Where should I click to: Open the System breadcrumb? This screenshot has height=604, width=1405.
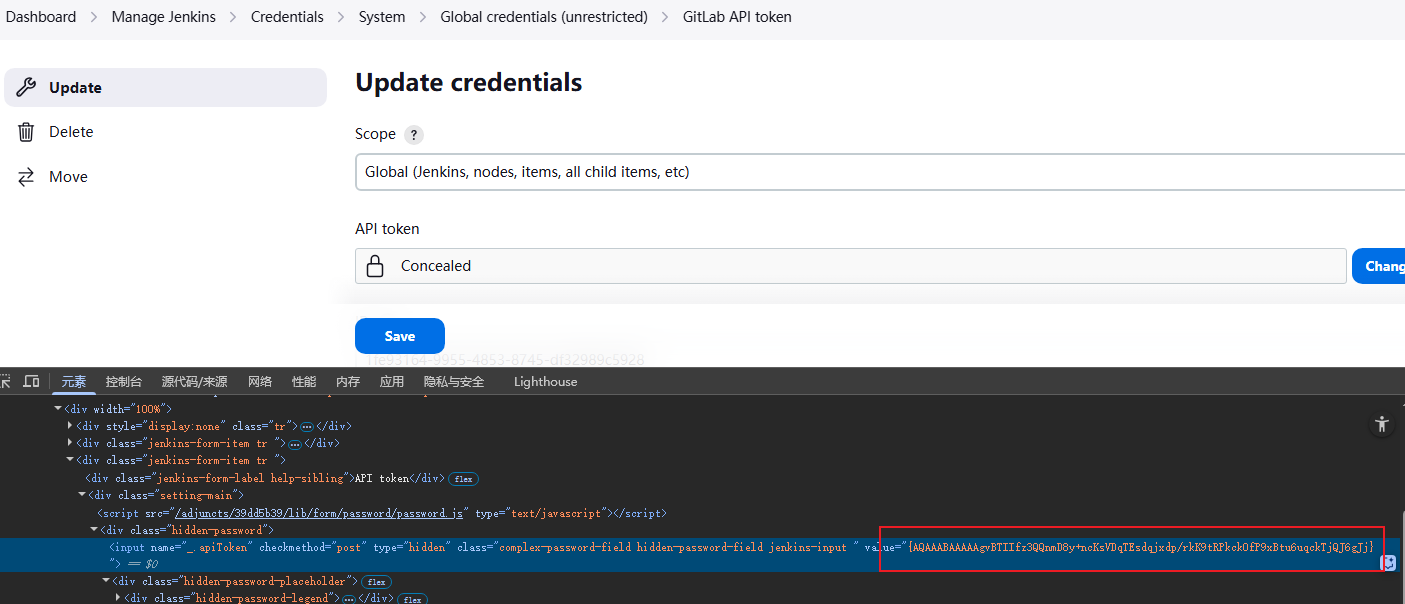pyautogui.click(x=382, y=17)
